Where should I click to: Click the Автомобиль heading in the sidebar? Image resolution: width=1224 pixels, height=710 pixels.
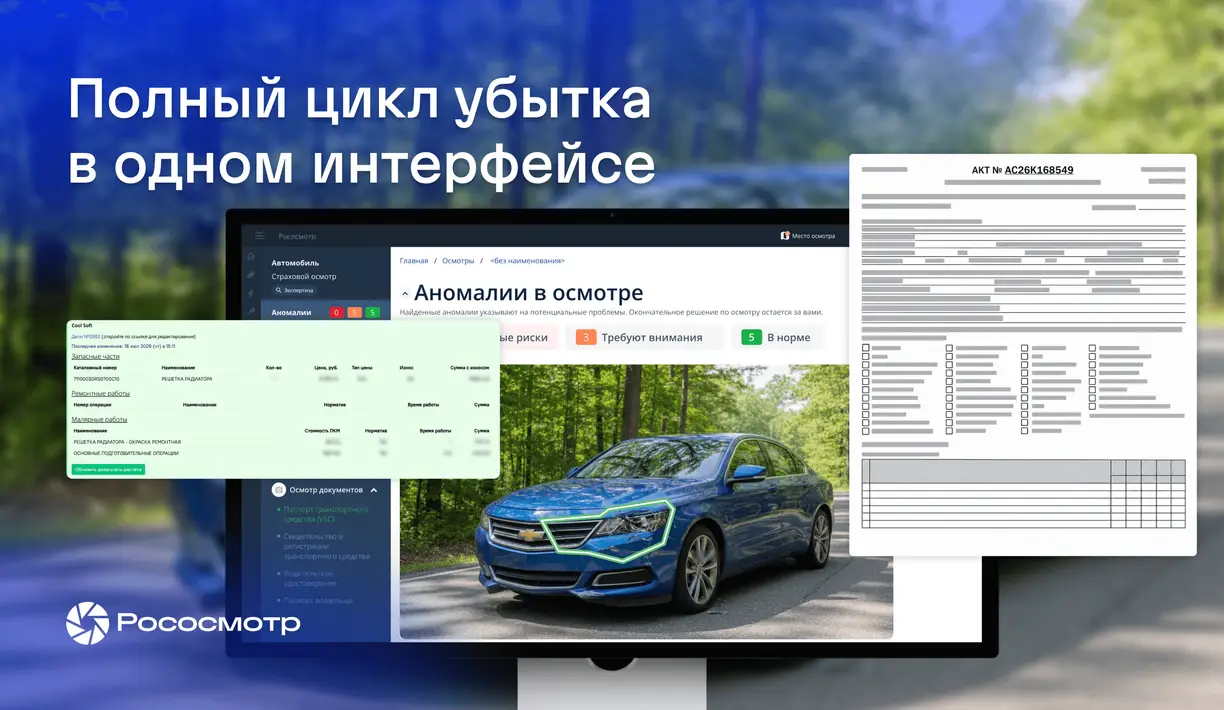295,263
